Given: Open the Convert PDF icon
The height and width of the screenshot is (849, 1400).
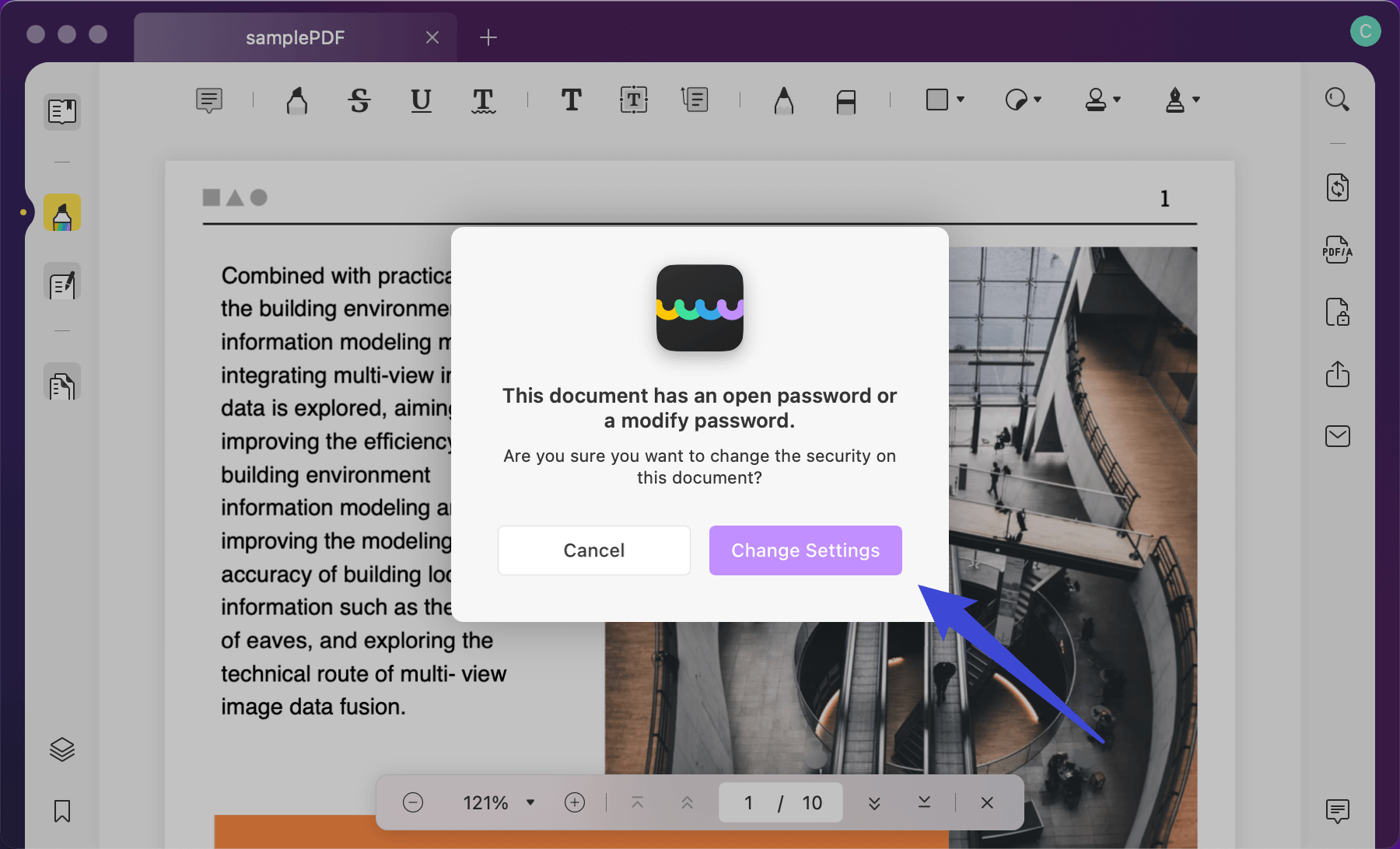Looking at the screenshot, I should [x=1337, y=187].
